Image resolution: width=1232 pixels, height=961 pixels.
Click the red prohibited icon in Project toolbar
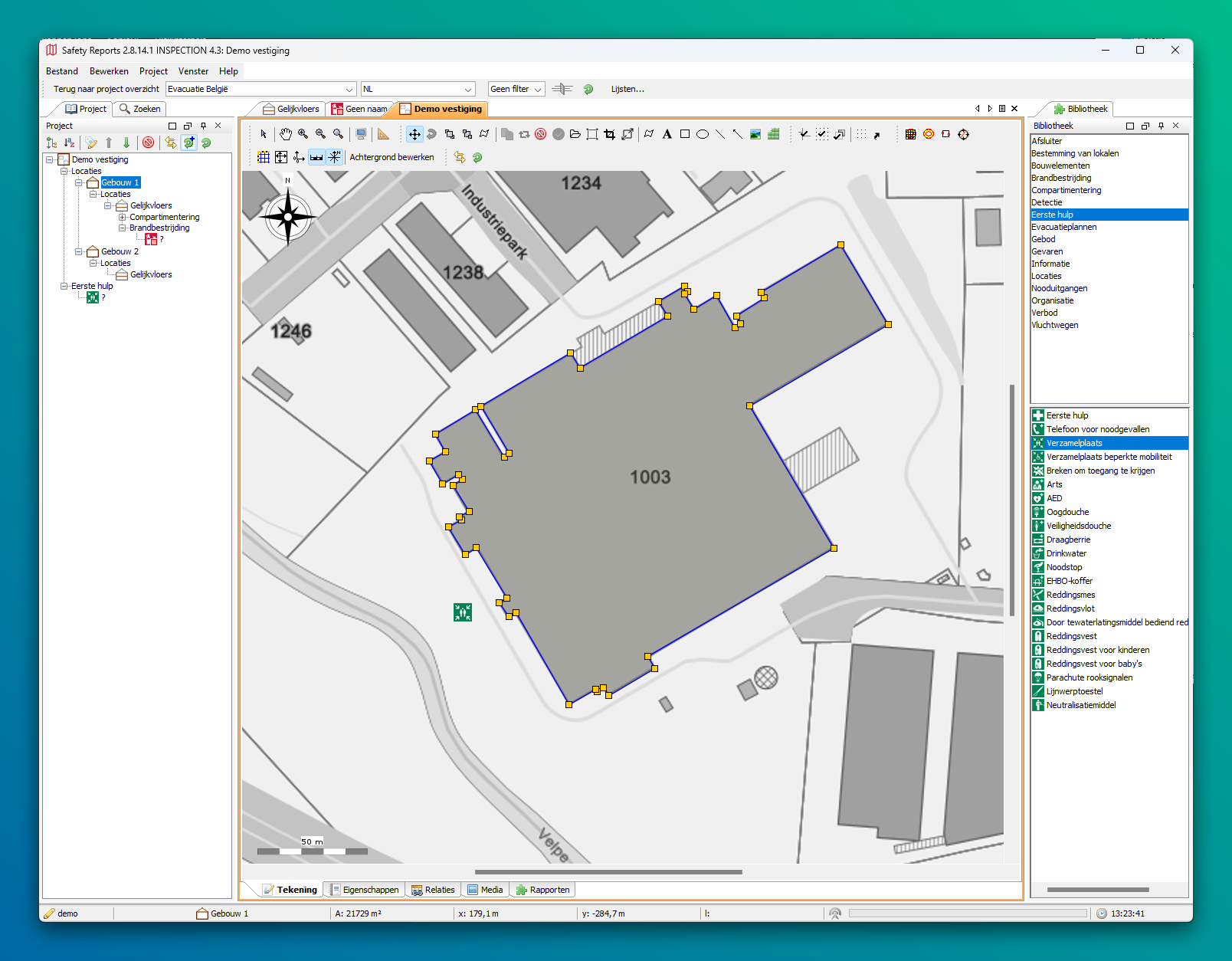pos(149,143)
